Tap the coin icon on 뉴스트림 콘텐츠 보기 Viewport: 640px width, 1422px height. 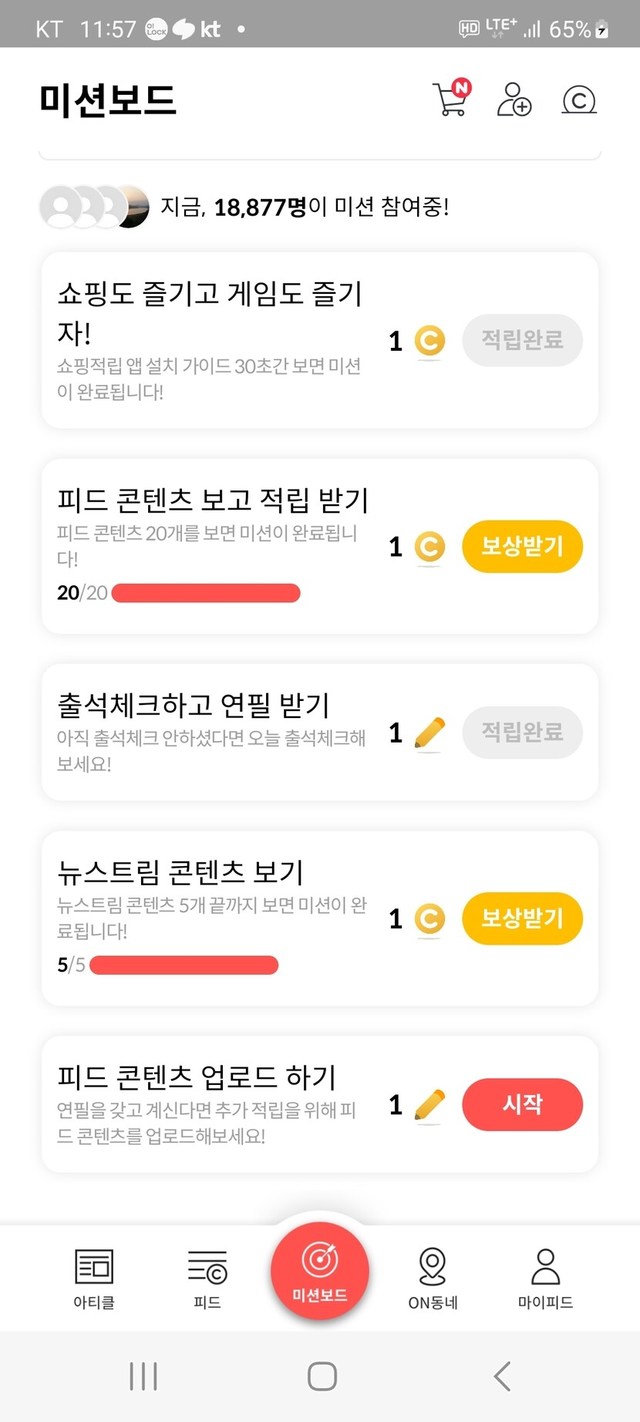click(429, 918)
